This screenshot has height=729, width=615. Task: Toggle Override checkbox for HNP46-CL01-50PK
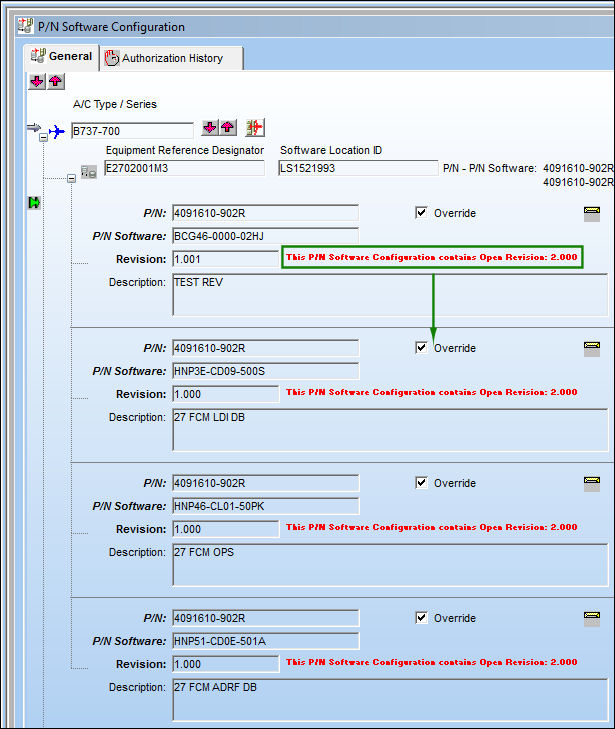click(x=421, y=483)
